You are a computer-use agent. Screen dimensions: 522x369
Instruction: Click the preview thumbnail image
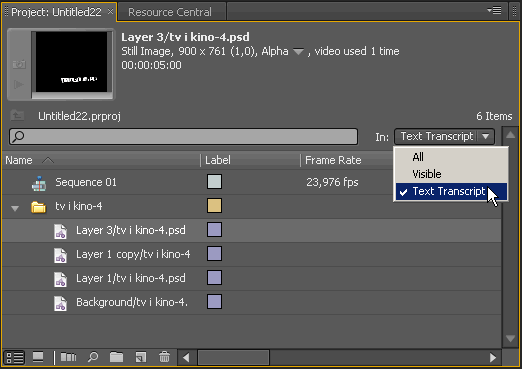tap(72, 62)
